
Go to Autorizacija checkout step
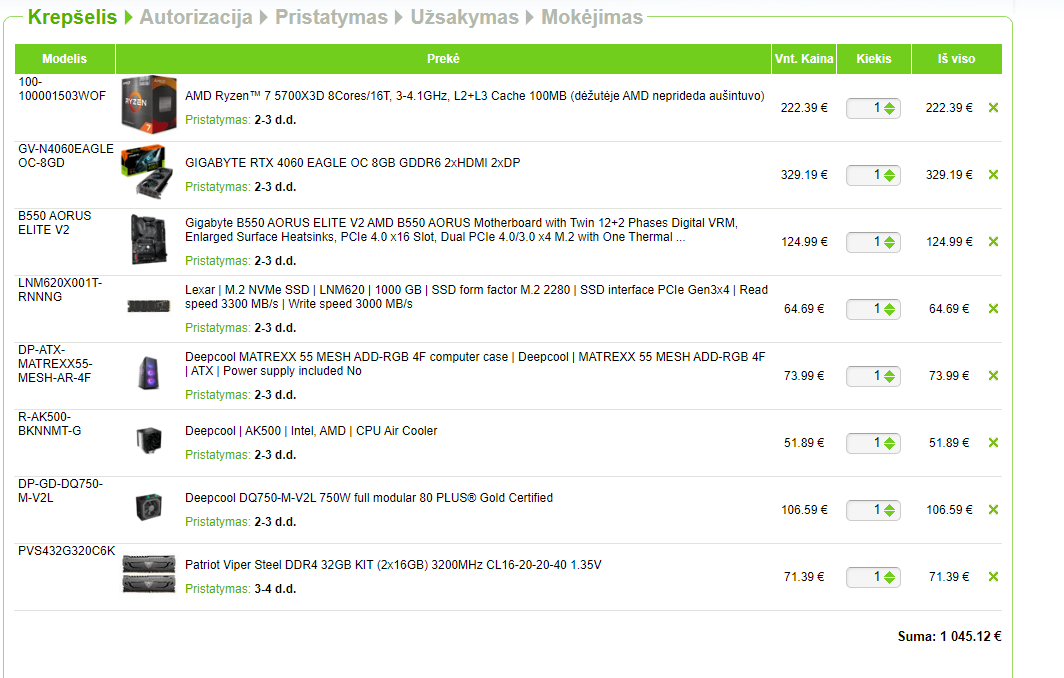click(x=196, y=17)
